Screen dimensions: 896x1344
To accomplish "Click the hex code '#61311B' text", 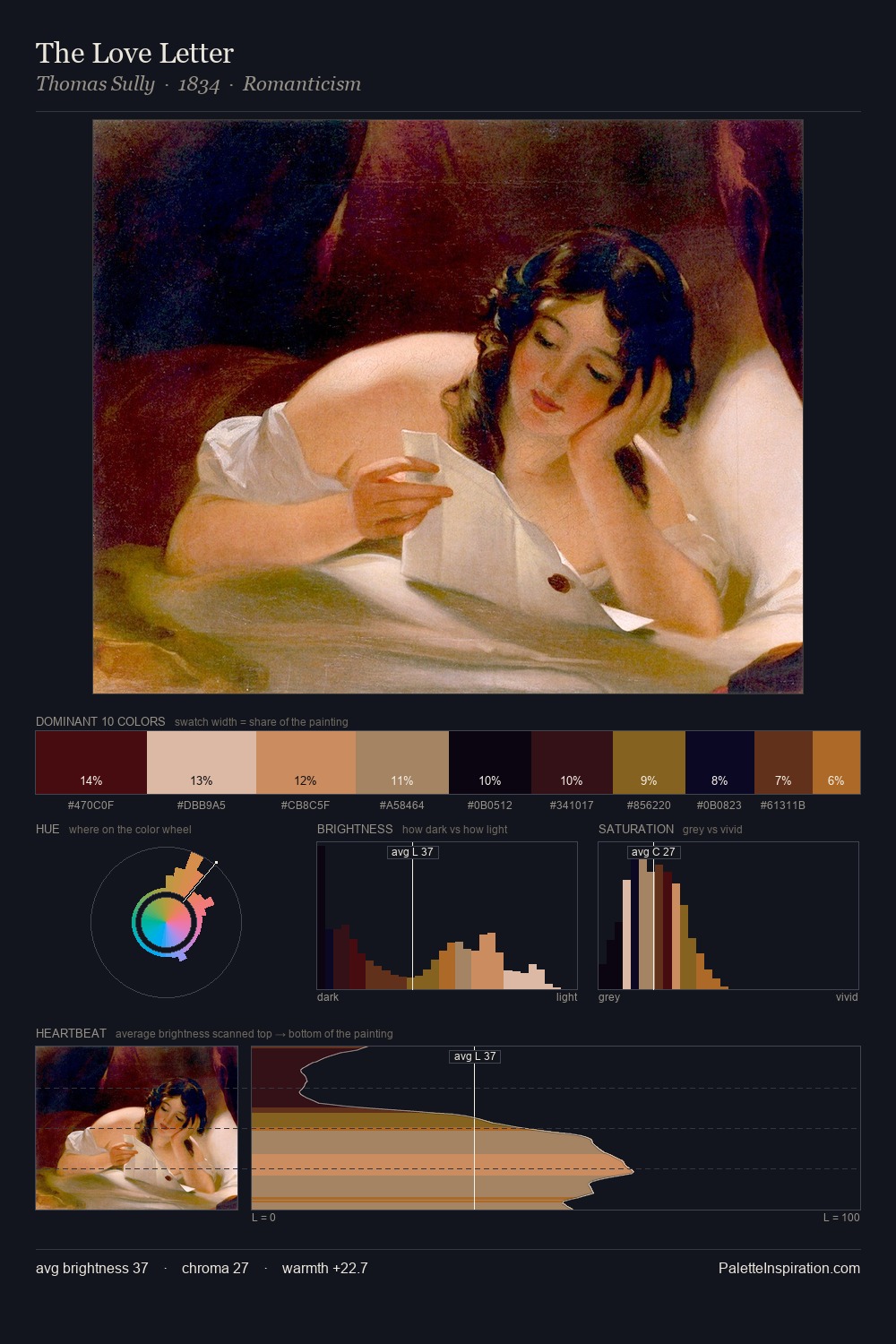I will (783, 806).
